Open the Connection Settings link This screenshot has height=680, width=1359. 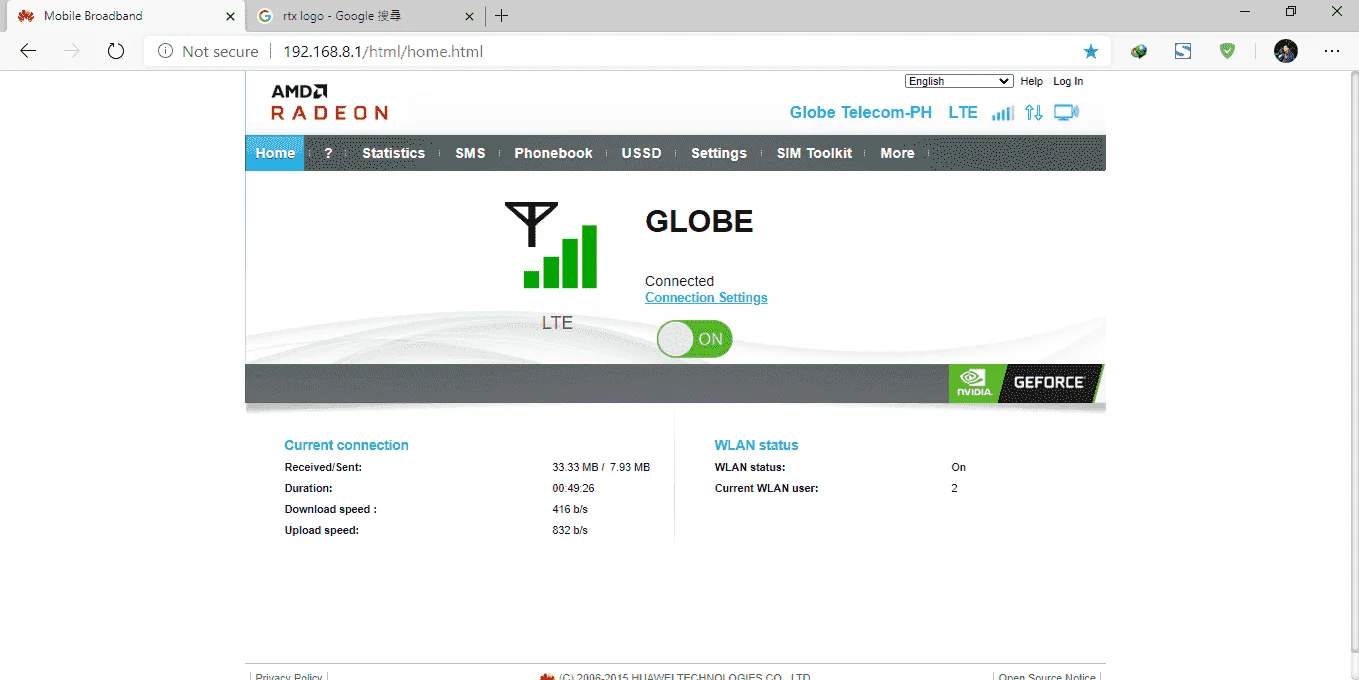click(x=706, y=298)
